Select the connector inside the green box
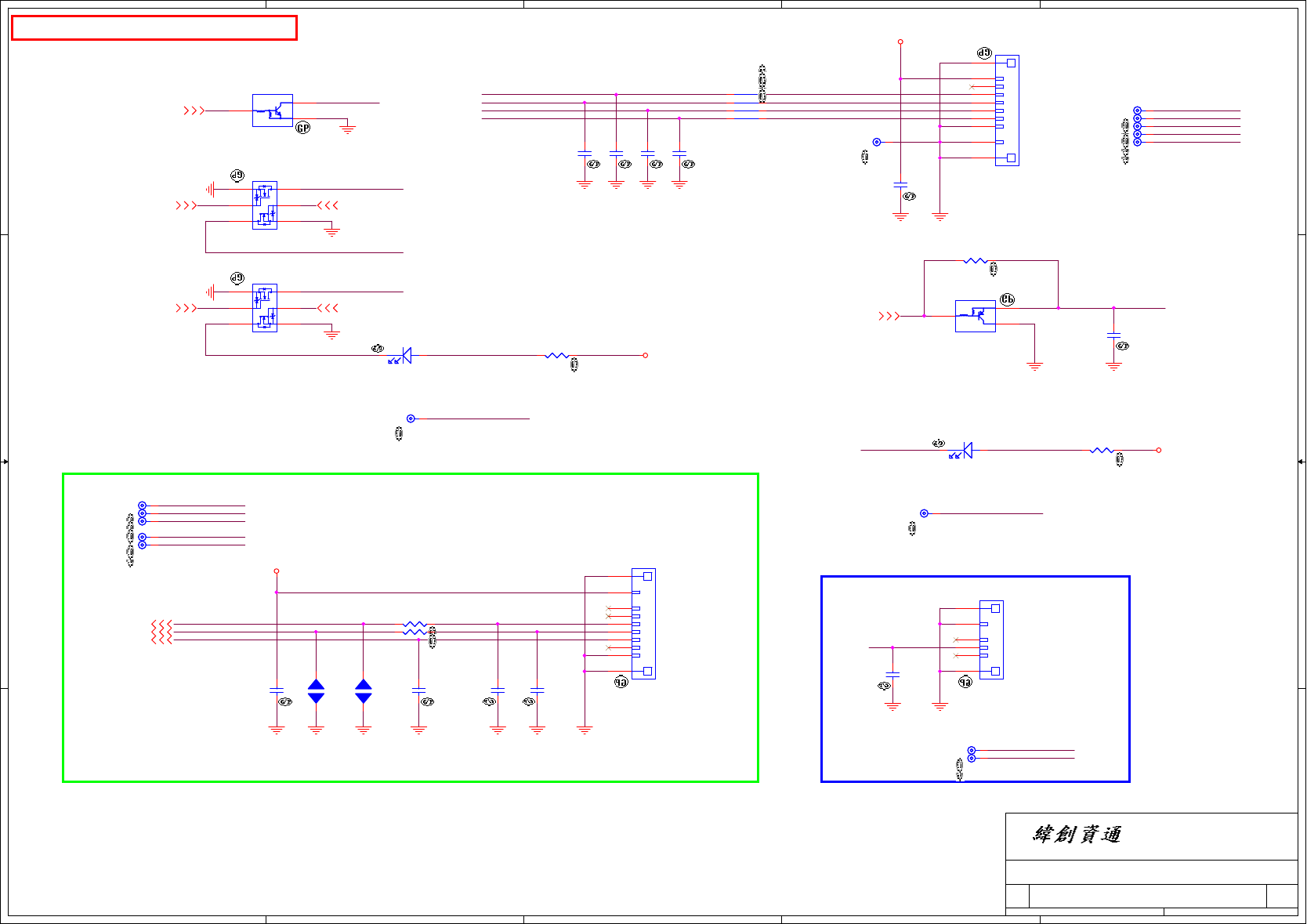Screen dimensions: 1307x924 click(x=643, y=624)
